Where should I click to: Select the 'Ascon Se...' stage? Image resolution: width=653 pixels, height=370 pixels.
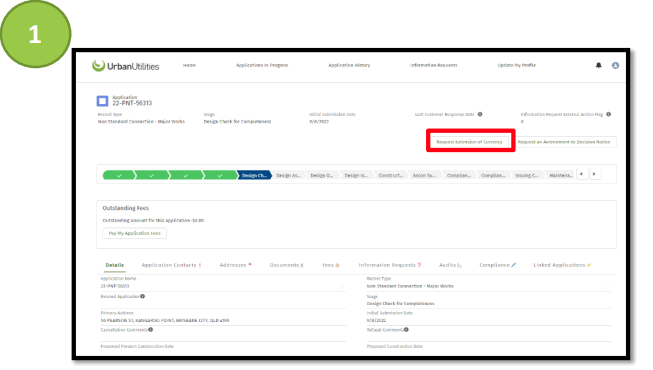click(424, 175)
